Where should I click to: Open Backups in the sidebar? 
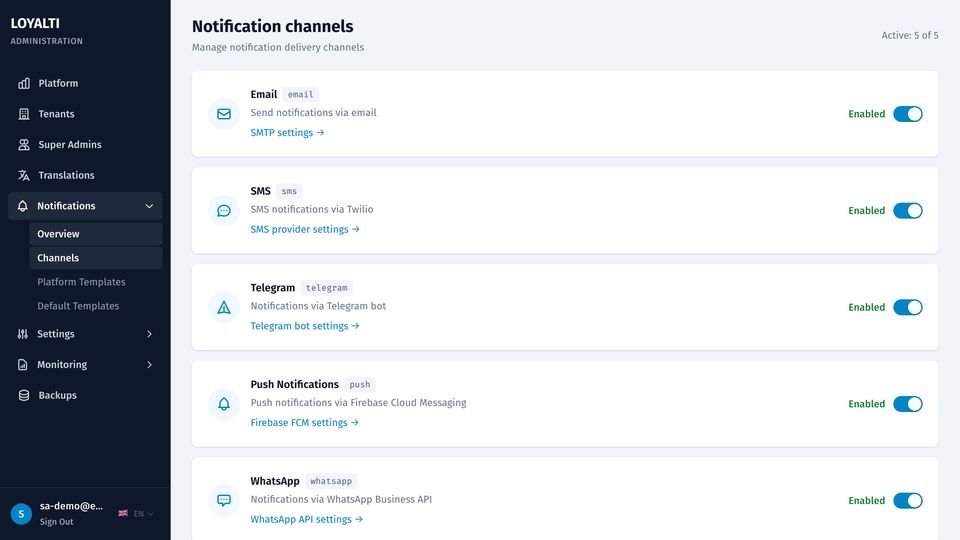85,395
